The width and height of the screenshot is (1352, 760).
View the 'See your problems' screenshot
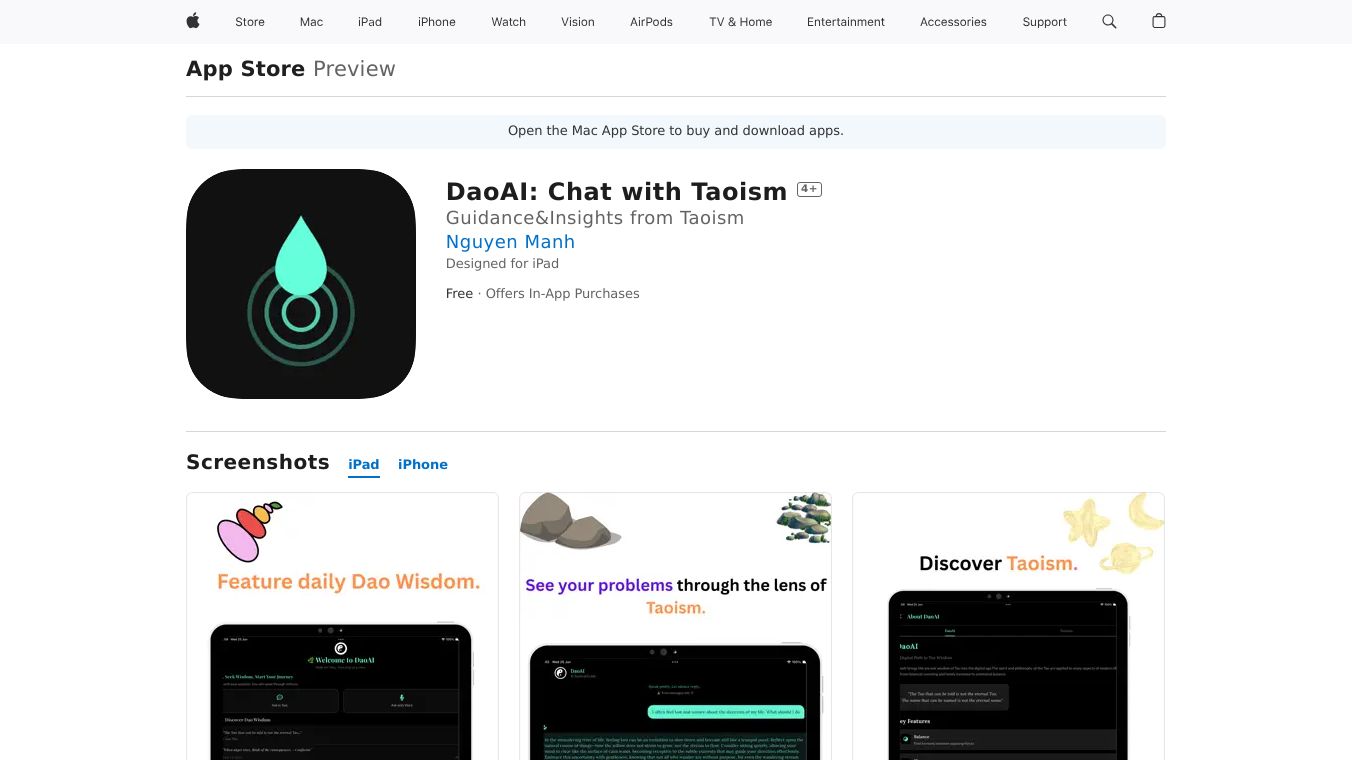coord(675,626)
